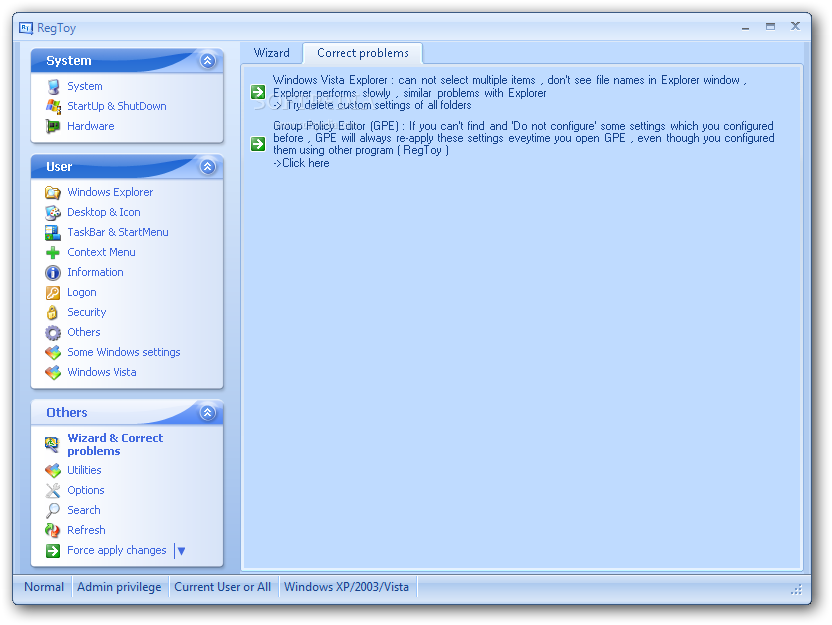This screenshot has width=832, height=625.
Task: Go to Windows Explorer settings
Action: [x=110, y=192]
